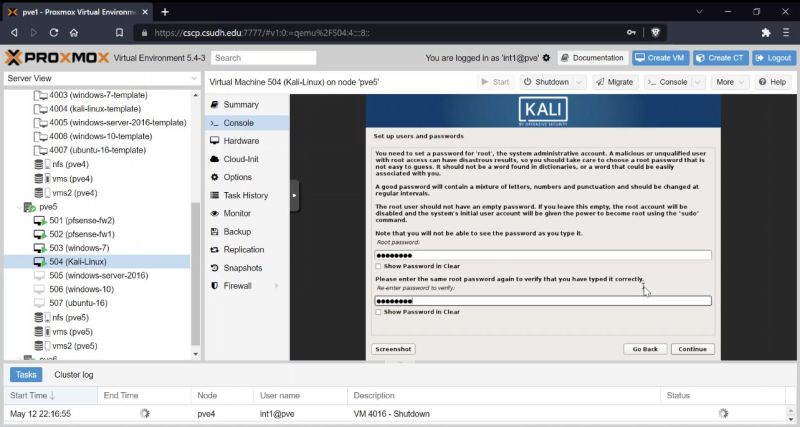Collapse the pve5 node tree
Viewport: 800px width, 427px height.
coord(19,207)
